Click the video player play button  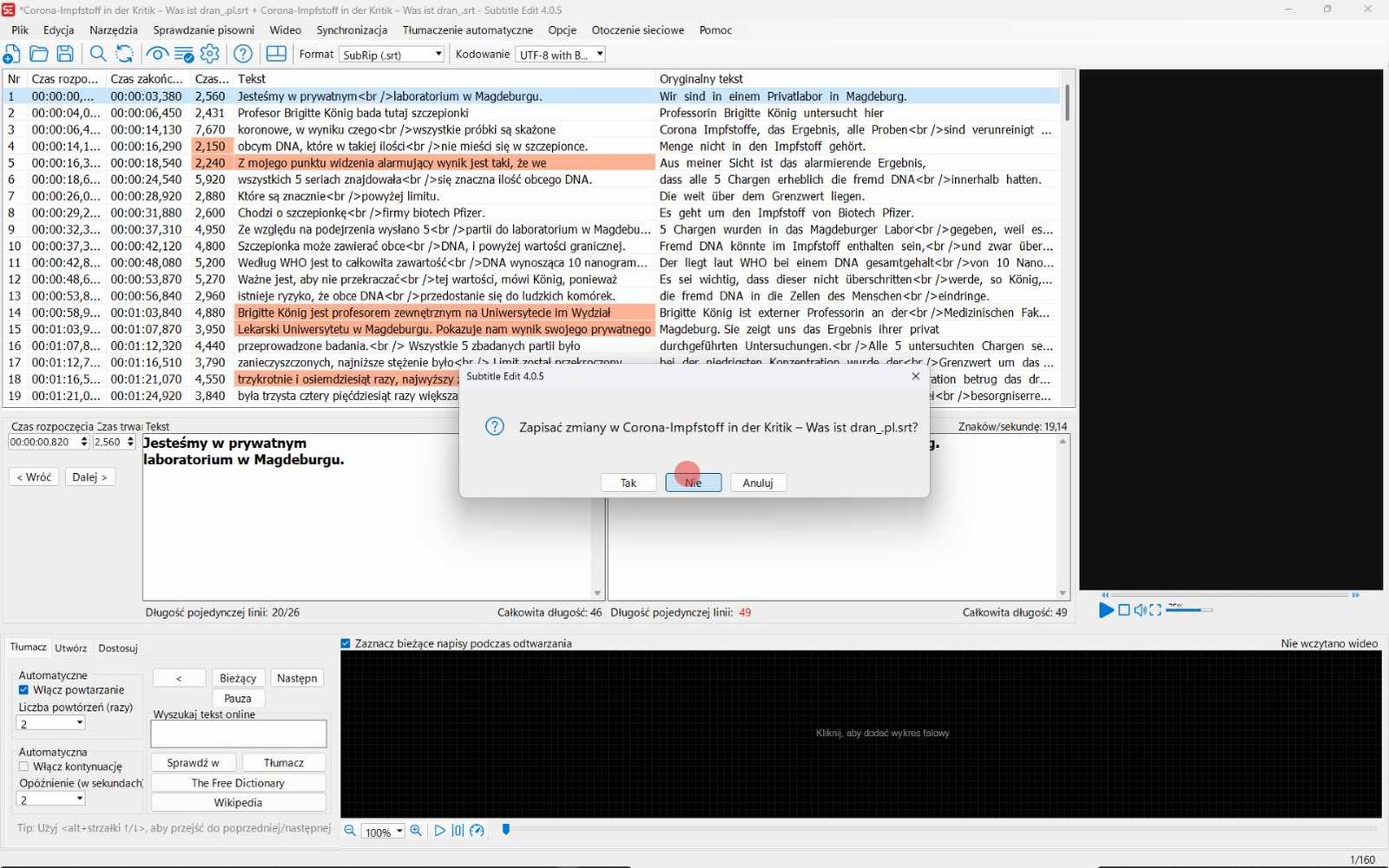pos(1106,610)
